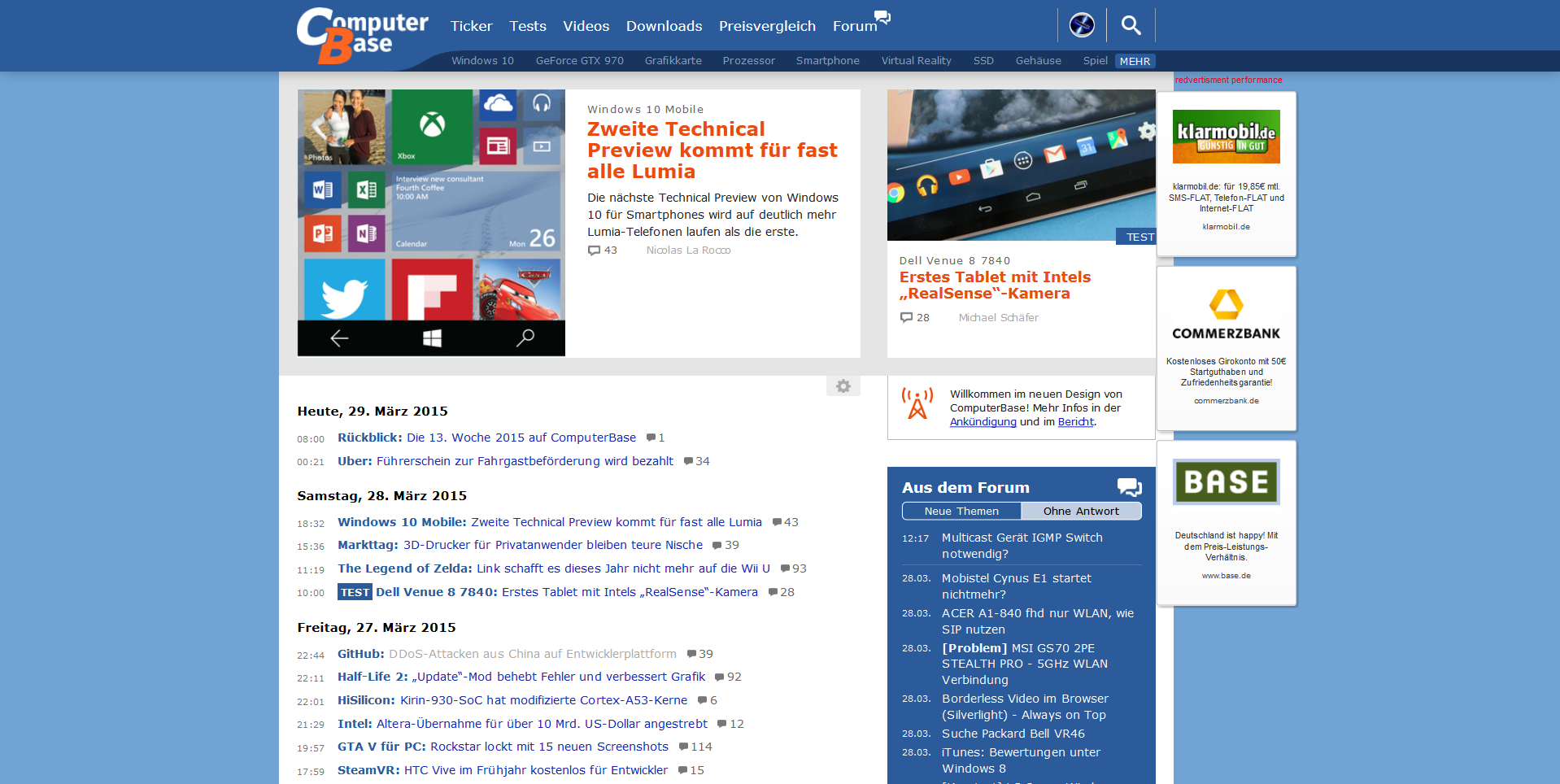This screenshot has height=784, width=1560.
Task: Open the Prozessor topic link
Action: (x=749, y=61)
